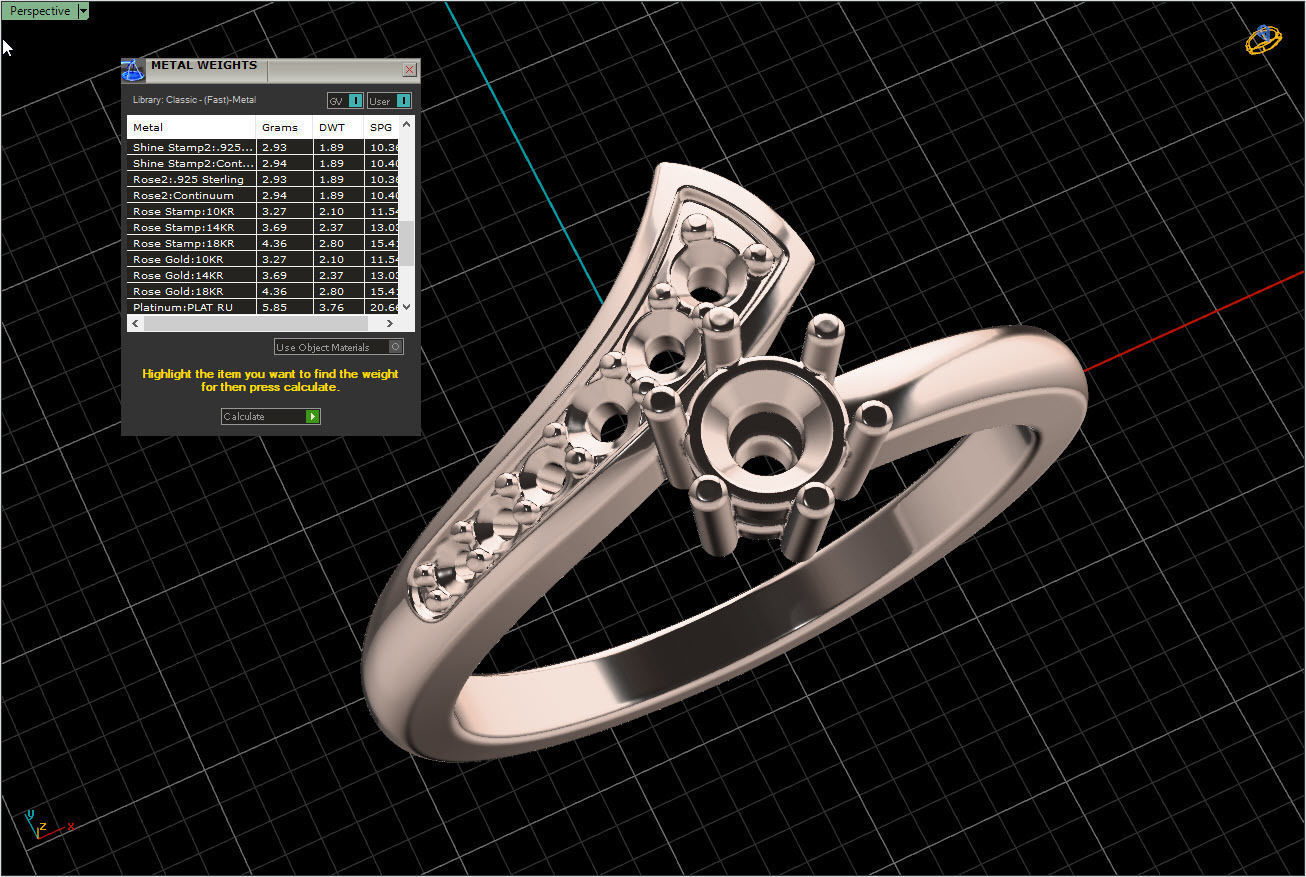Click the Perspective viewport label
The image size is (1306, 877).
tap(40, 11)
